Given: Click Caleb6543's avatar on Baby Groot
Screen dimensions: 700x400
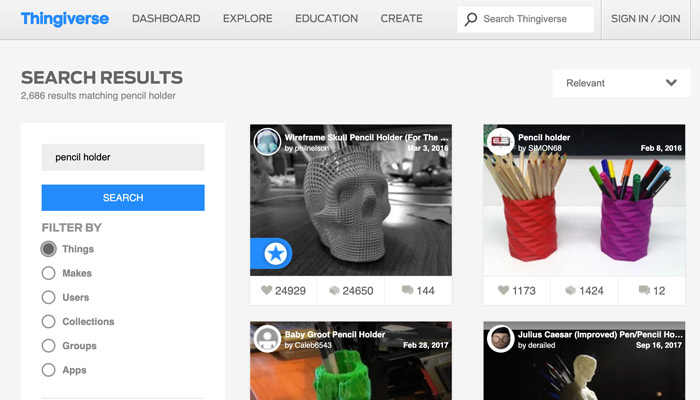Looking at the screenshot, I should point(267,338).
